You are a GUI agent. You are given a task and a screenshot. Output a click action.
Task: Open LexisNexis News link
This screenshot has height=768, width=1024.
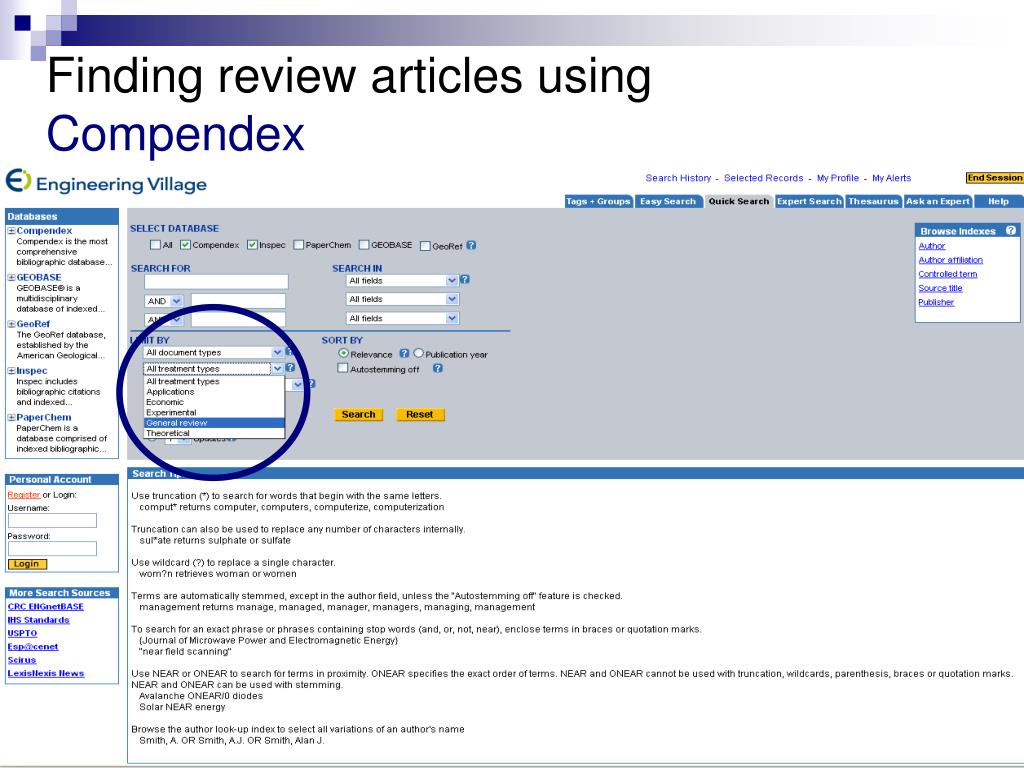tap(46, 673)
